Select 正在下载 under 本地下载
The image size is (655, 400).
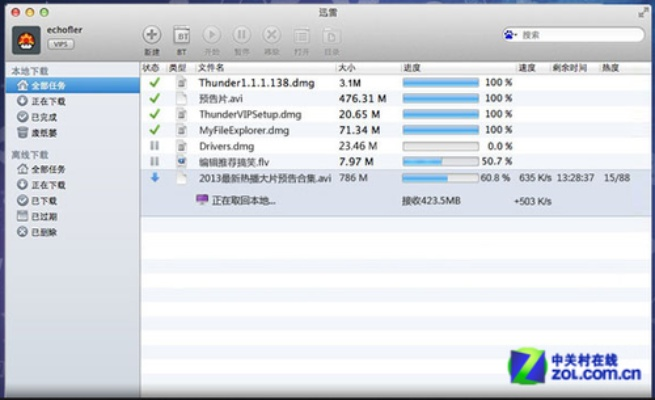47,101
